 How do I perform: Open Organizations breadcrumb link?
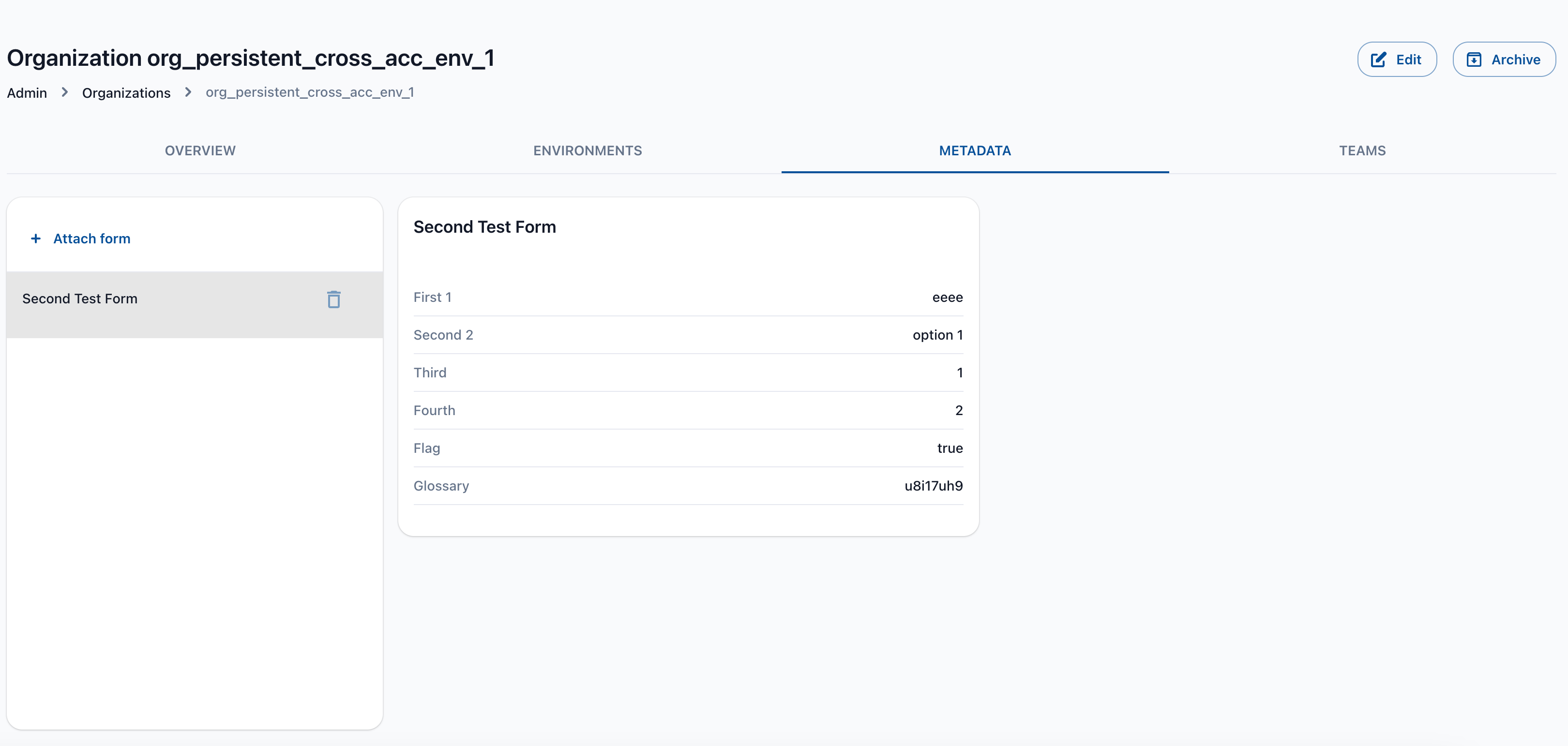pyautogui.click(x=126, y=93)
